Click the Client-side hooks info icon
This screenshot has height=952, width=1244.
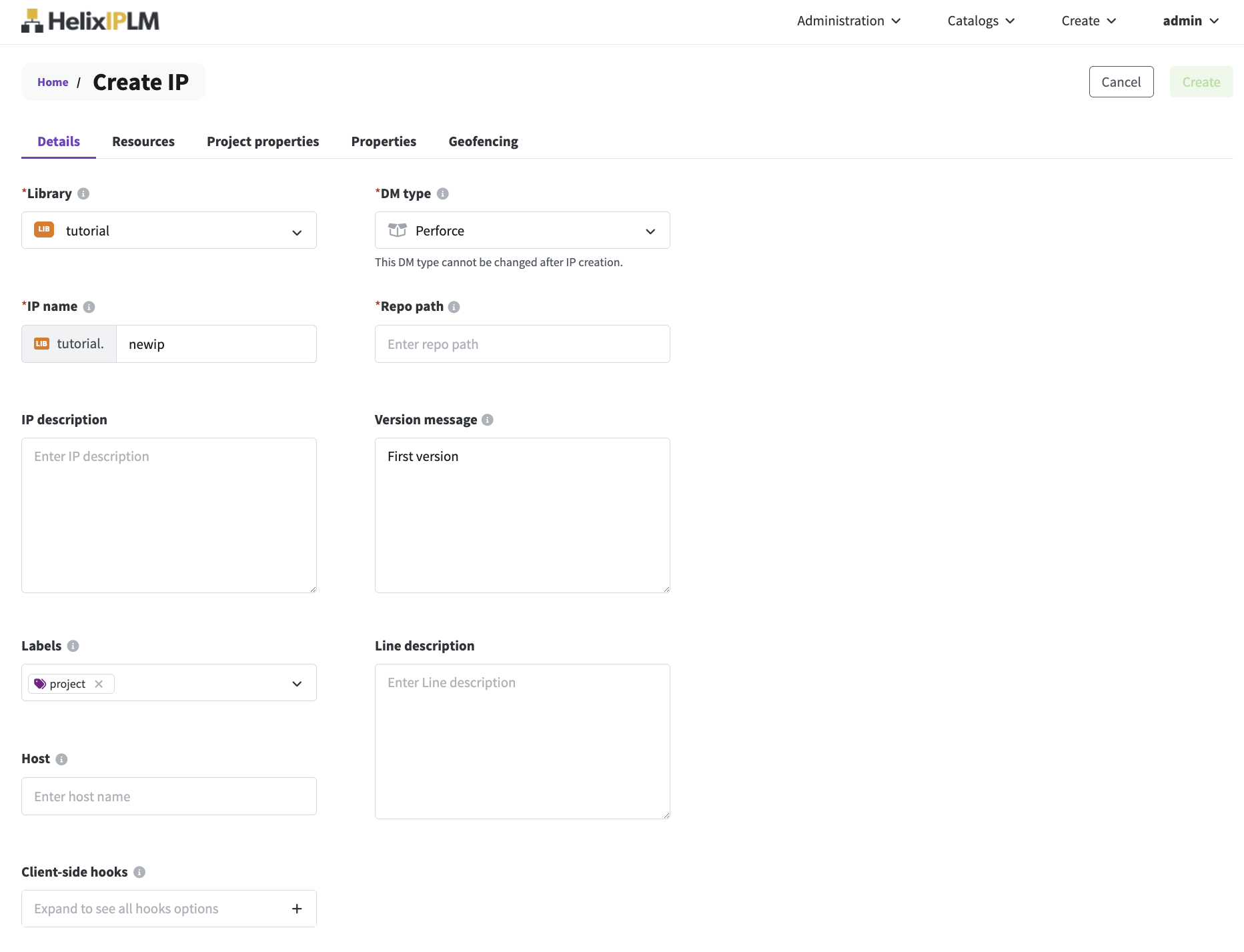[x=139, y=872]
